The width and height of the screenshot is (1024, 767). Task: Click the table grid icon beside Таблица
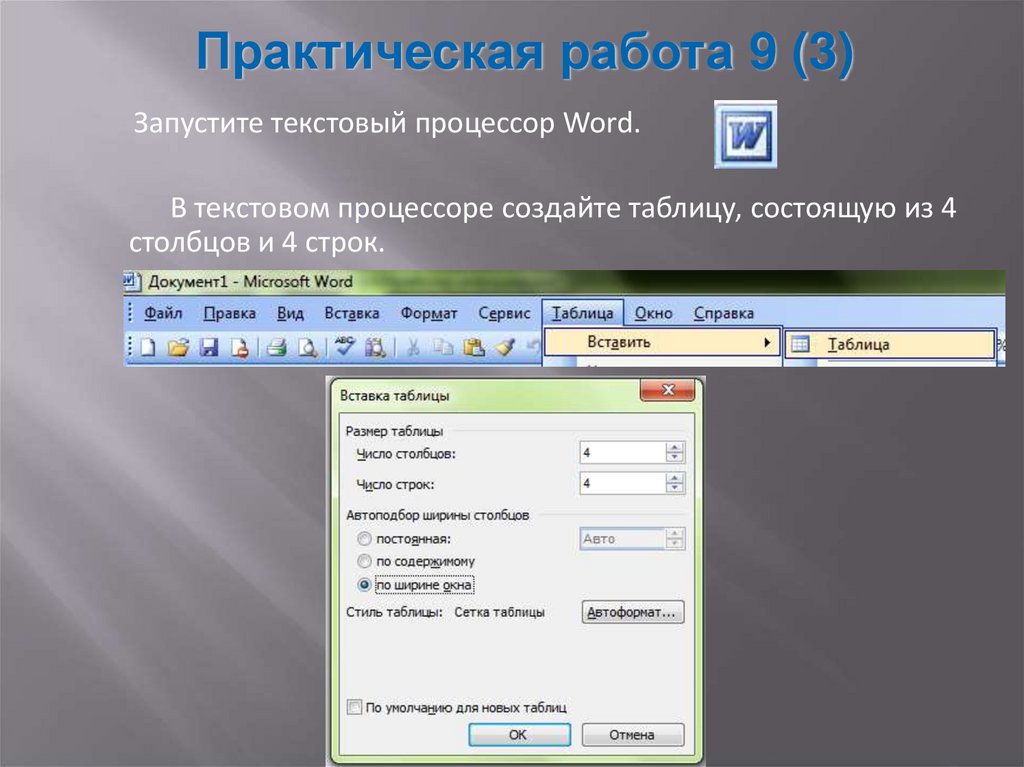[801, 344]
